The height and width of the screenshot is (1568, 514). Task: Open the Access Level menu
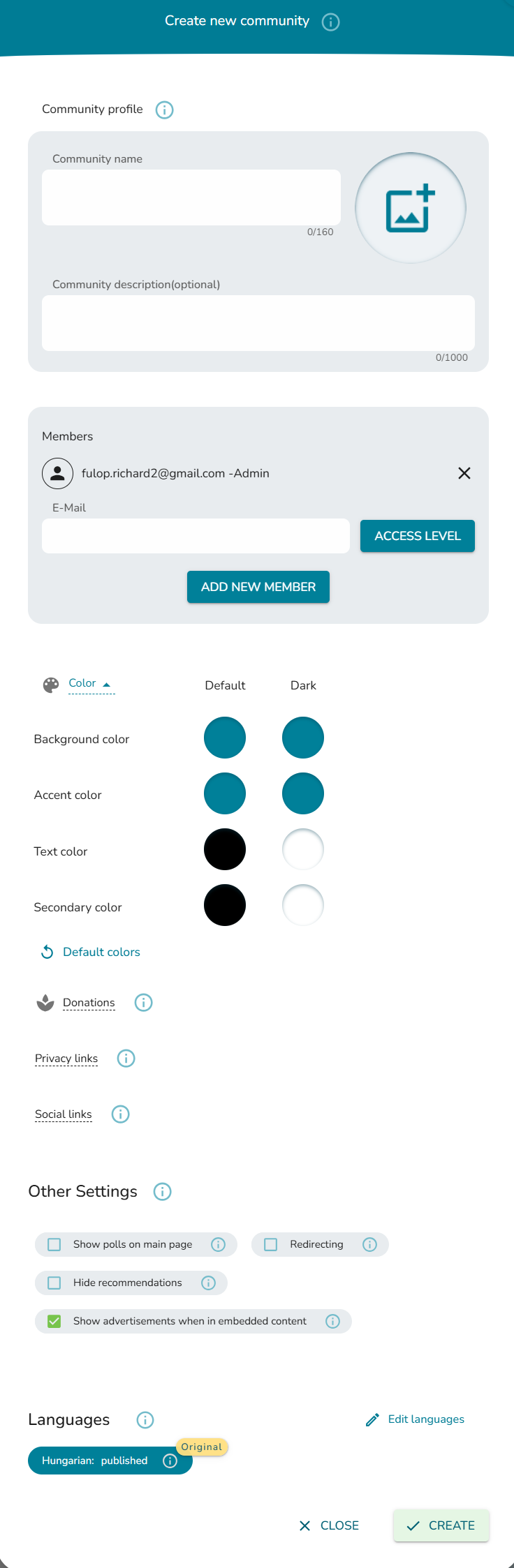(x=417, y=536)
